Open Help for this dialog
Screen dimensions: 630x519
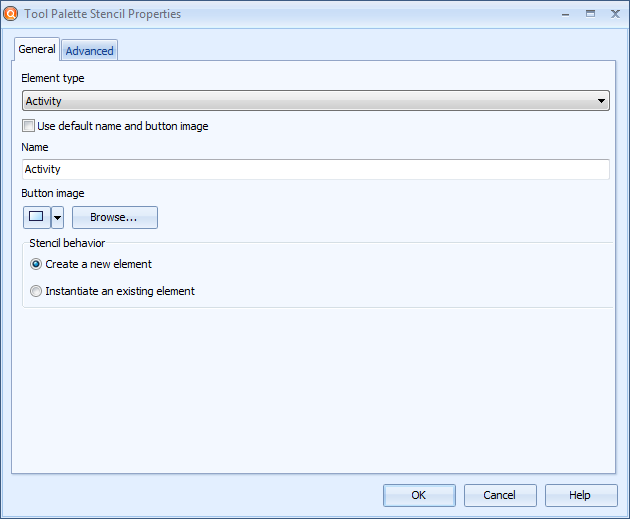(x=581, y=495)
